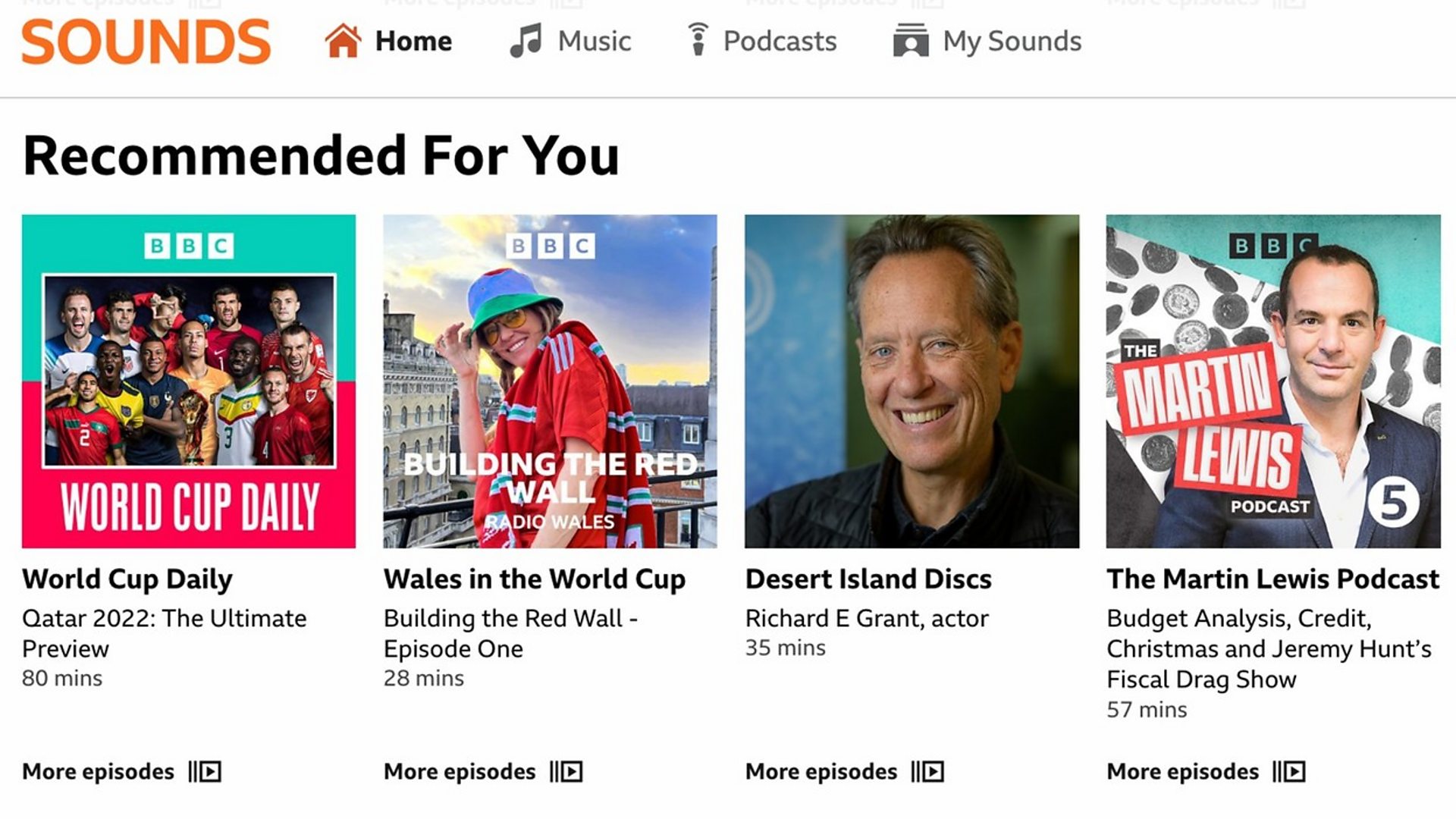This screenshot has height=819, width=1456.
Task: Click the Home house icon
Action: point(343,41)
